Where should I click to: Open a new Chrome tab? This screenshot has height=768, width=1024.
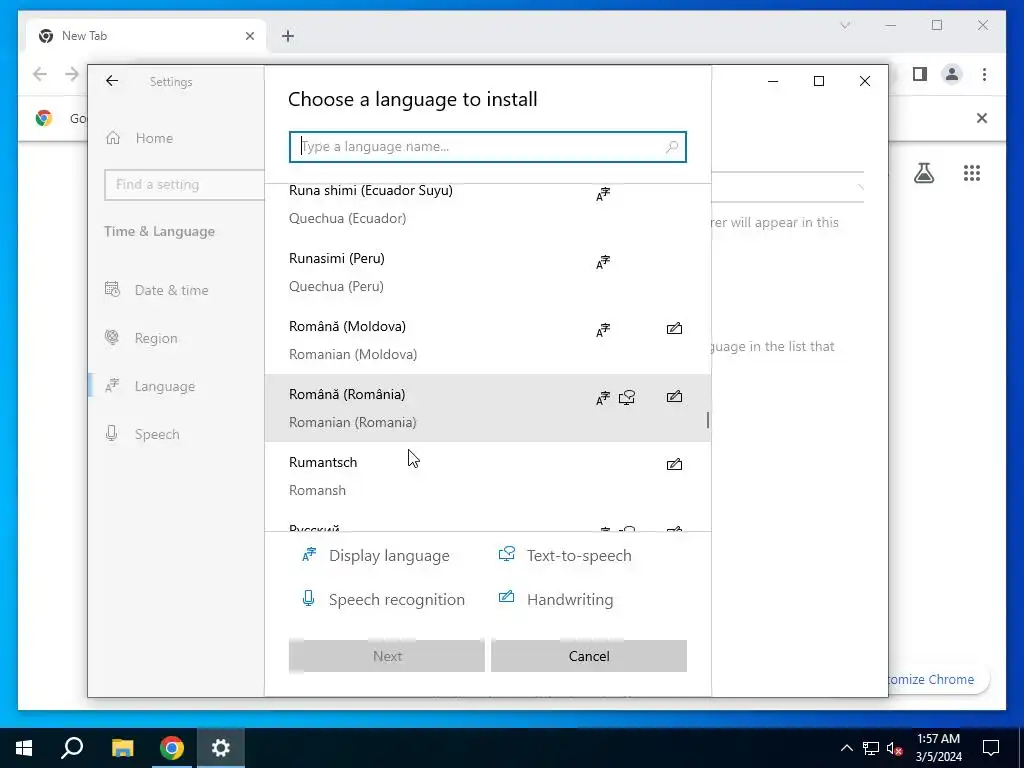click(x=288, y=36)
